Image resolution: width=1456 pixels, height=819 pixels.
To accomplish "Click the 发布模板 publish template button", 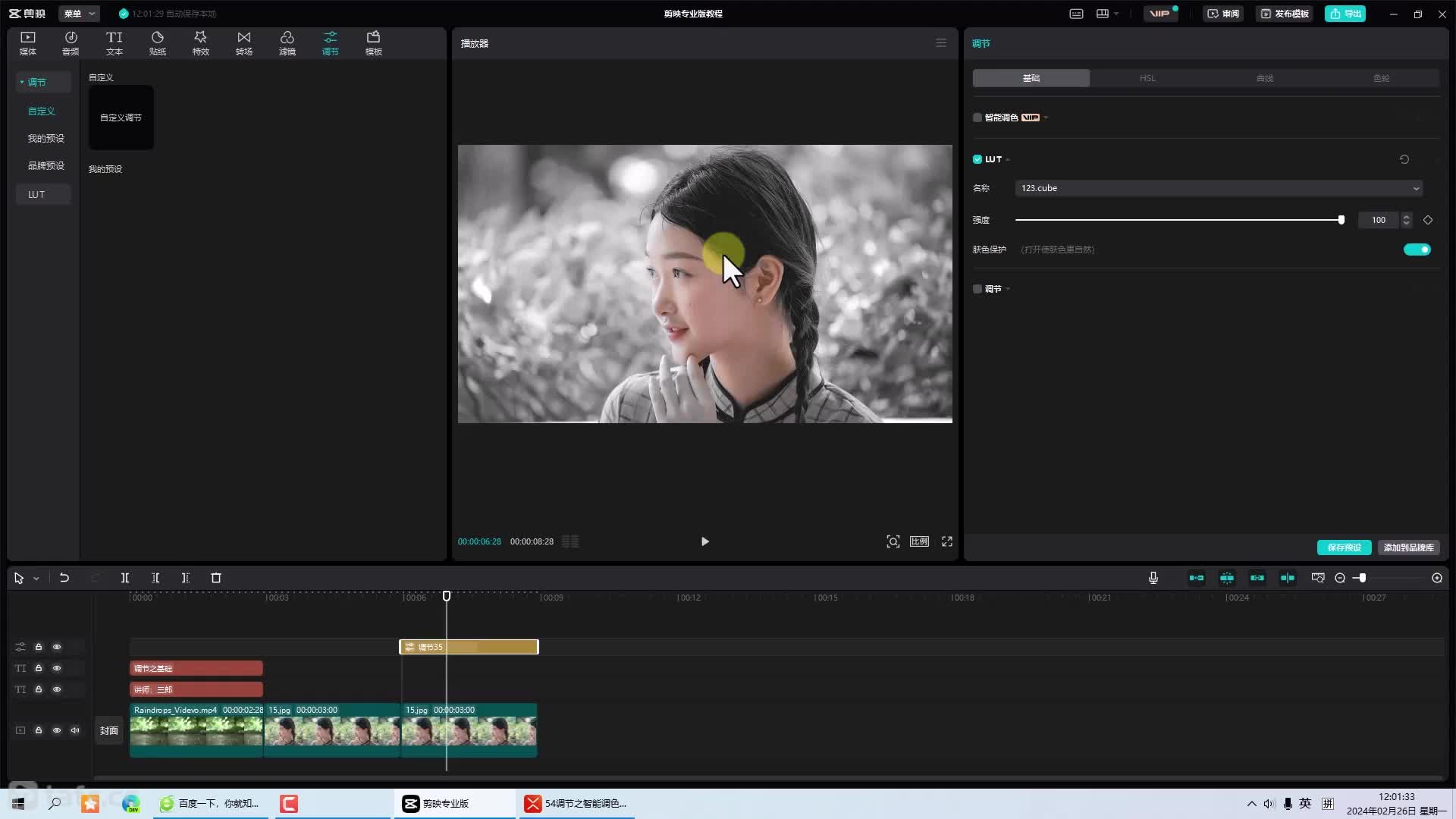I will (x=1285, y=14).
